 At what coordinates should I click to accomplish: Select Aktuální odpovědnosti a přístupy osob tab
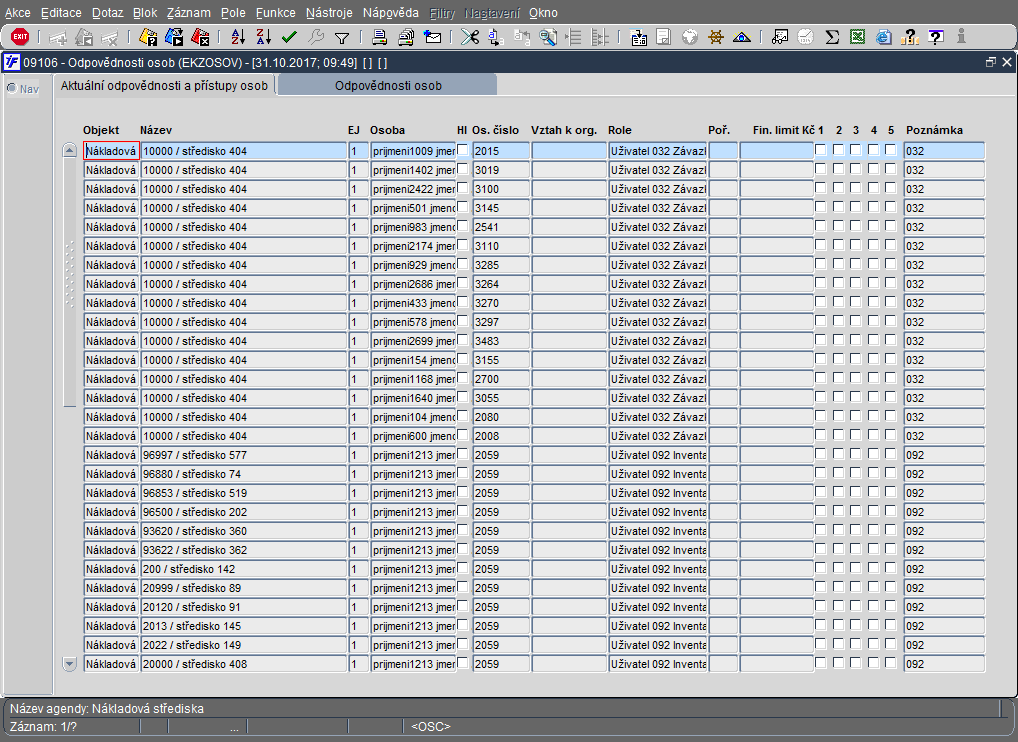pyautogui.click(x=164, y=85)
